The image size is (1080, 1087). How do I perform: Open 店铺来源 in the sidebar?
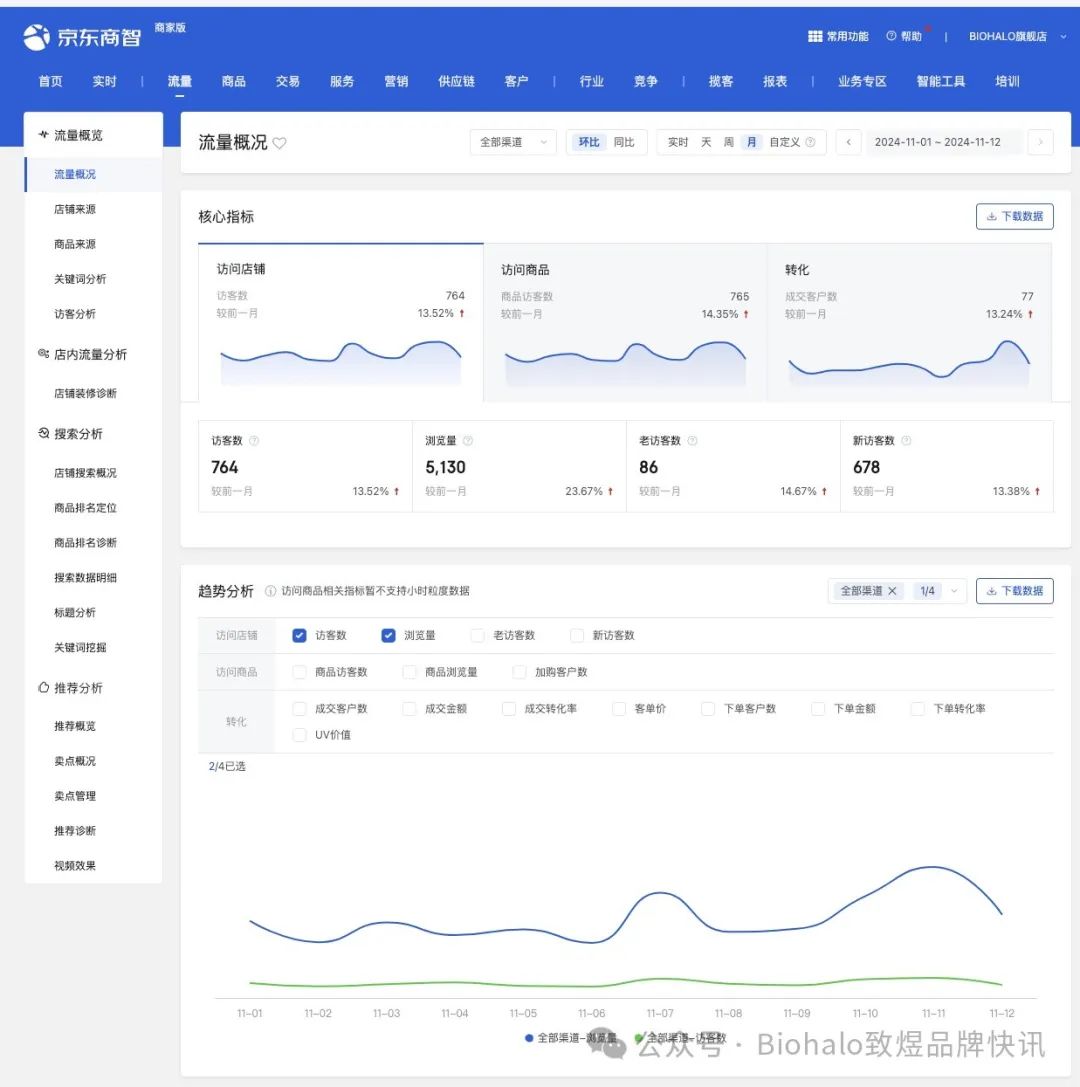pyautogui.click(x=75, y=209)
